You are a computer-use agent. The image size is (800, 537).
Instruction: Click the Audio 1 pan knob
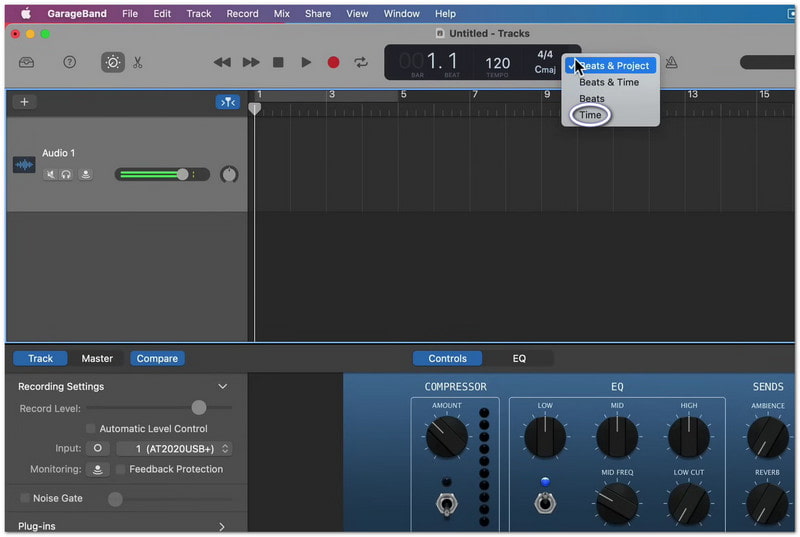click(x=229, y=174)
